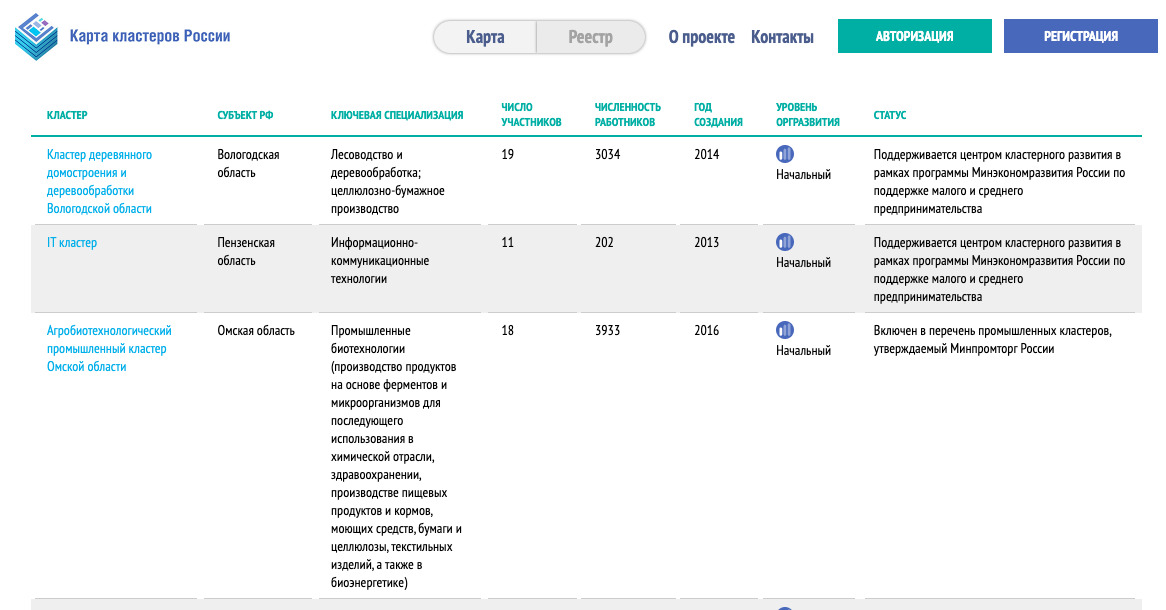Sort by Численность работников header
Viewport: 1166px width, 610px height.
627,114
